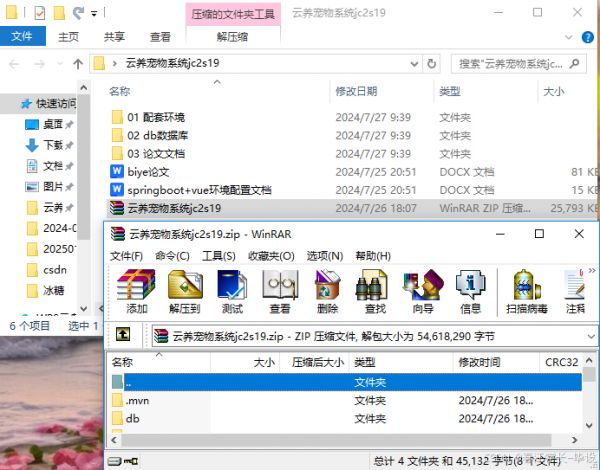600x470 pixels.
Task: Click quick access toolbar new folder icon
Action: [59, 13]
